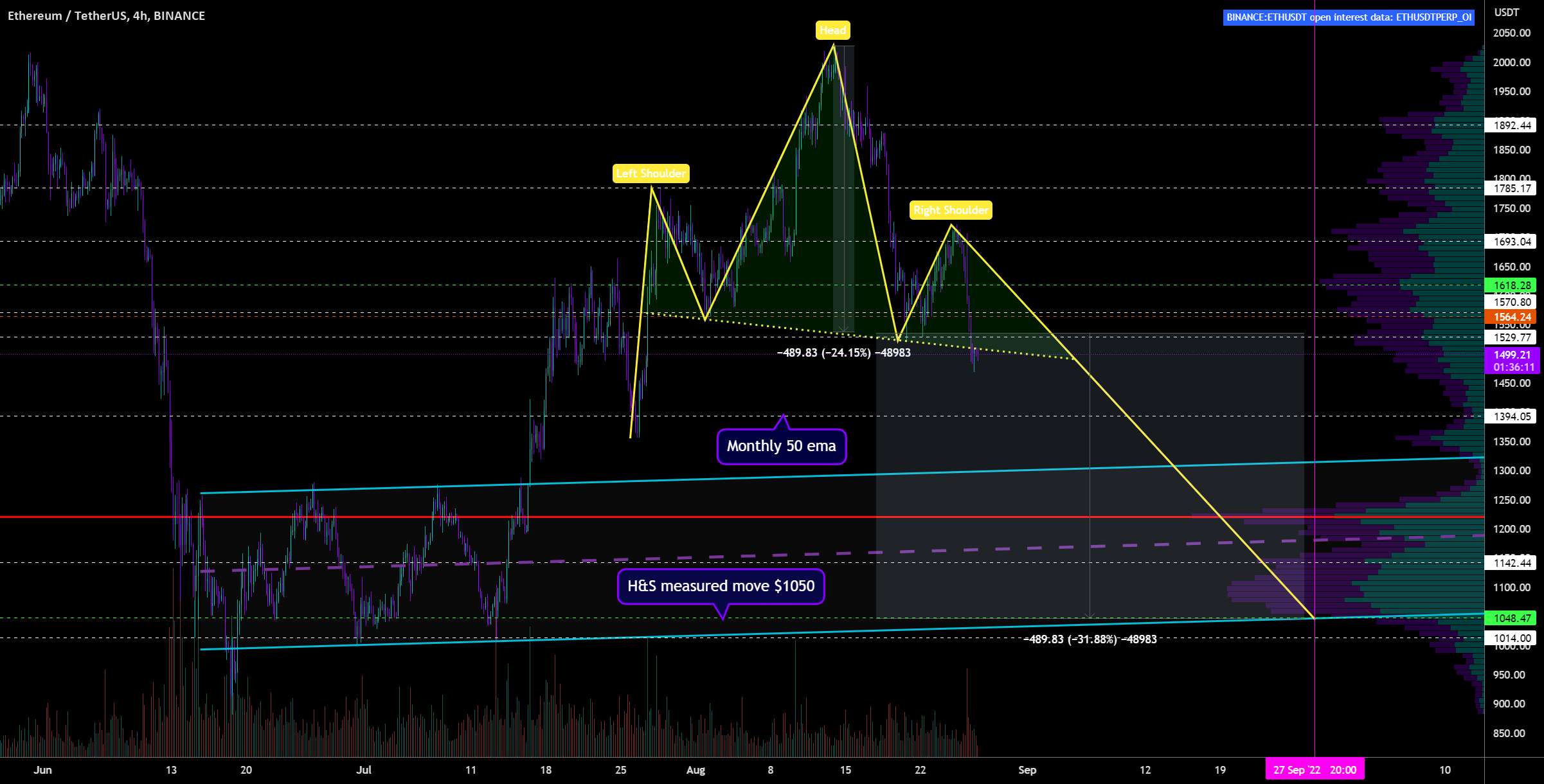The width and height of the screenshot is (1544, 784).
Task: Click the 'Jun' label on time axis
Action: 42,770
